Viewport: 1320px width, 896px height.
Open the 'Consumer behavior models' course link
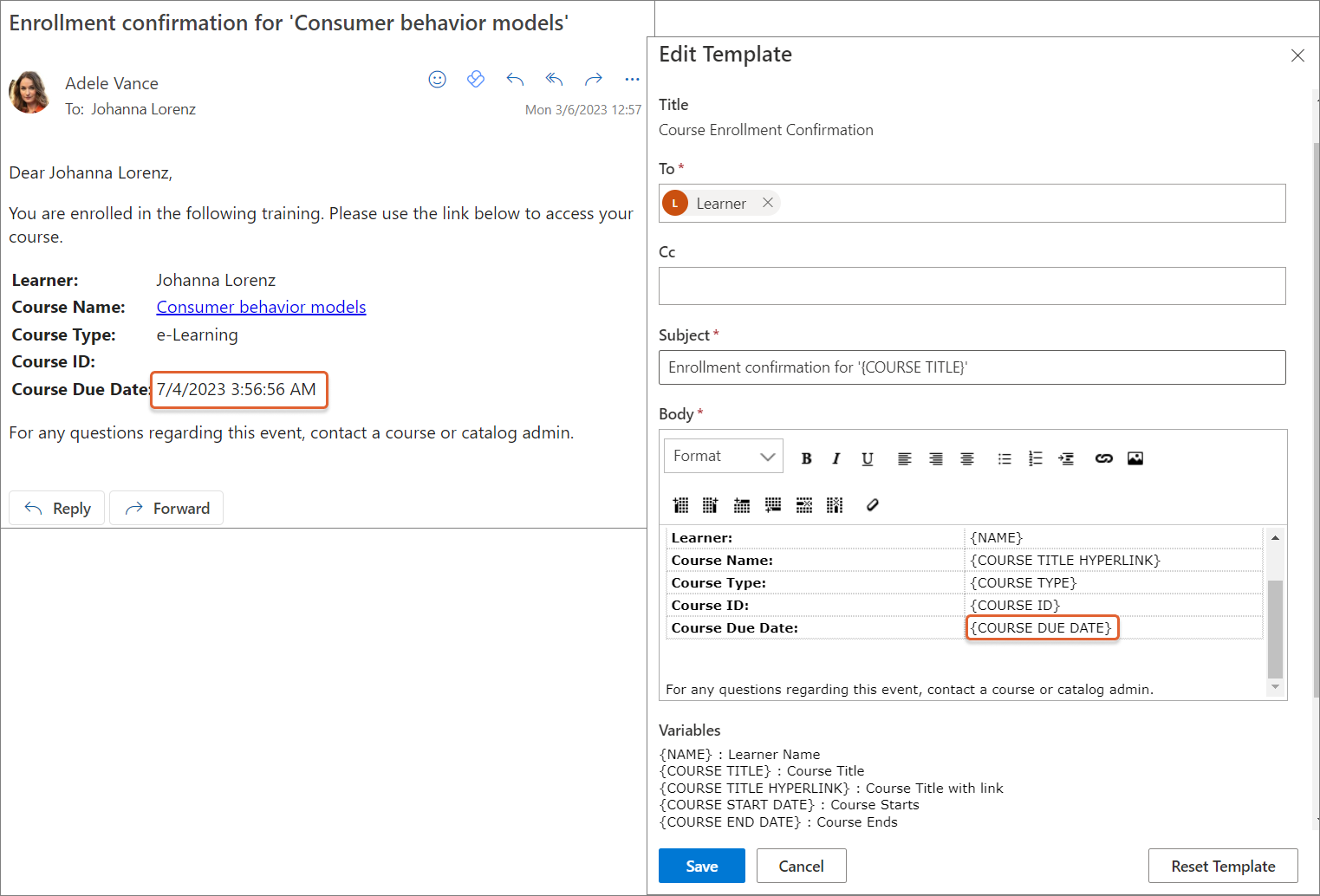pyautogui.click(x=261, y=307)
